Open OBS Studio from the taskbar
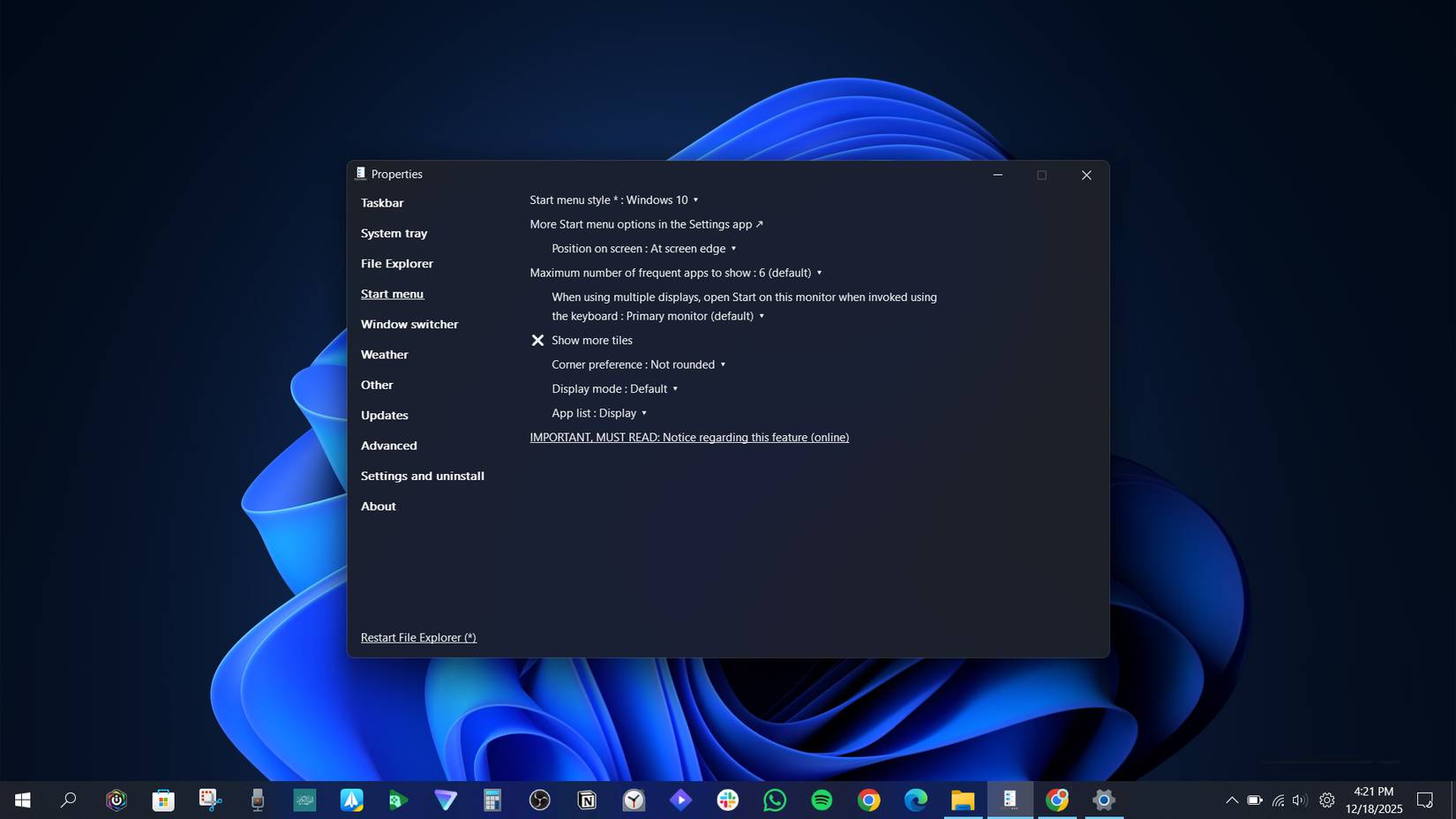1456x819 pixels. coord(540,800)
